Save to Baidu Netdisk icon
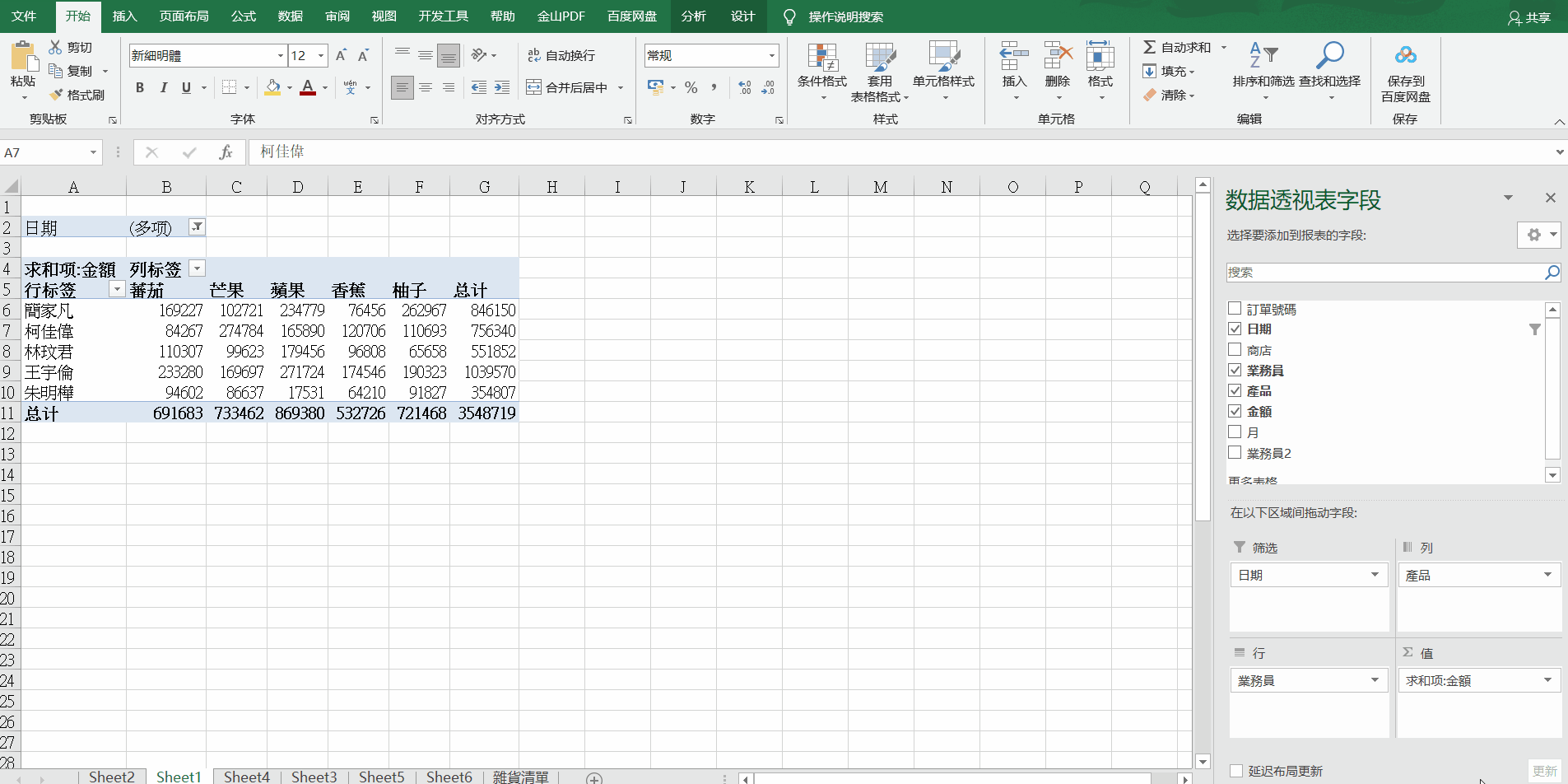1568x784 pixels. coord(1406,56)
